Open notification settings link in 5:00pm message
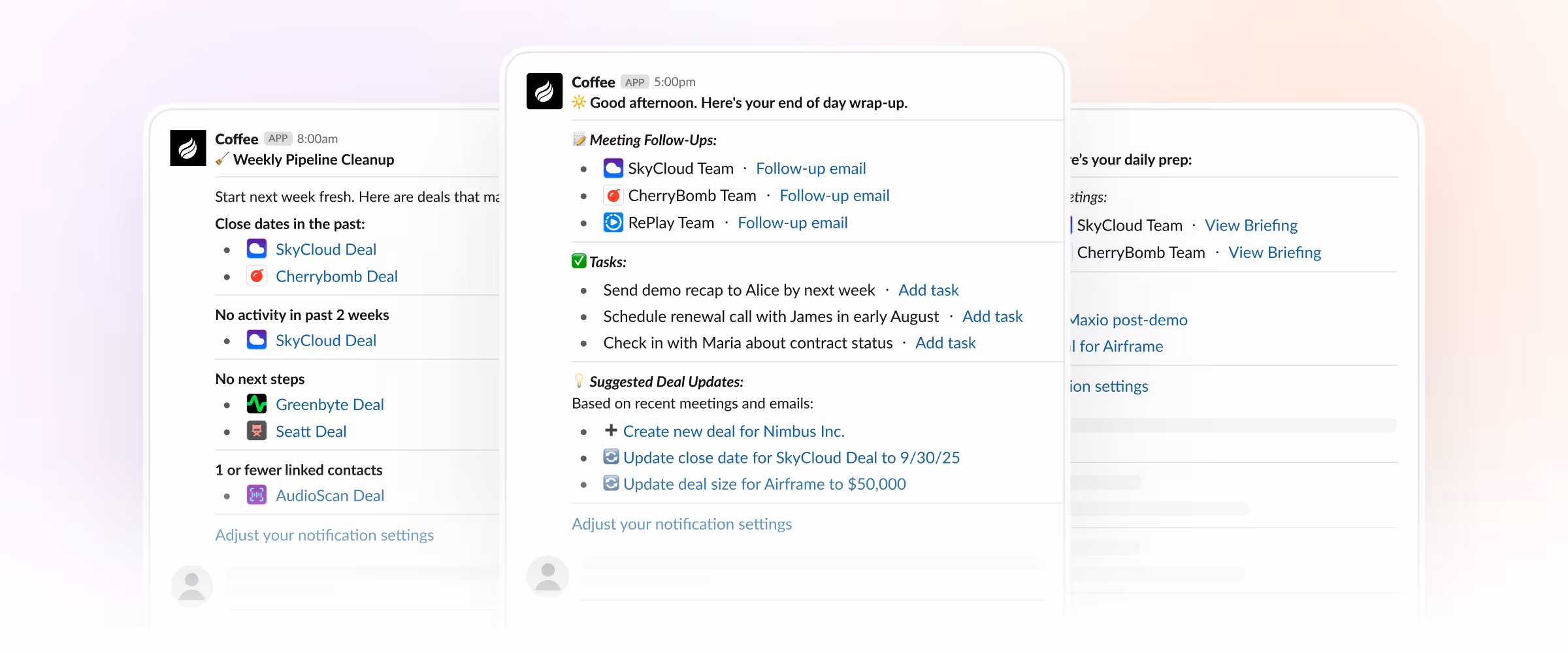Image resolution: width=1568 pixels, height=653 pixels. pyautogui.click(x=681, y=524)
